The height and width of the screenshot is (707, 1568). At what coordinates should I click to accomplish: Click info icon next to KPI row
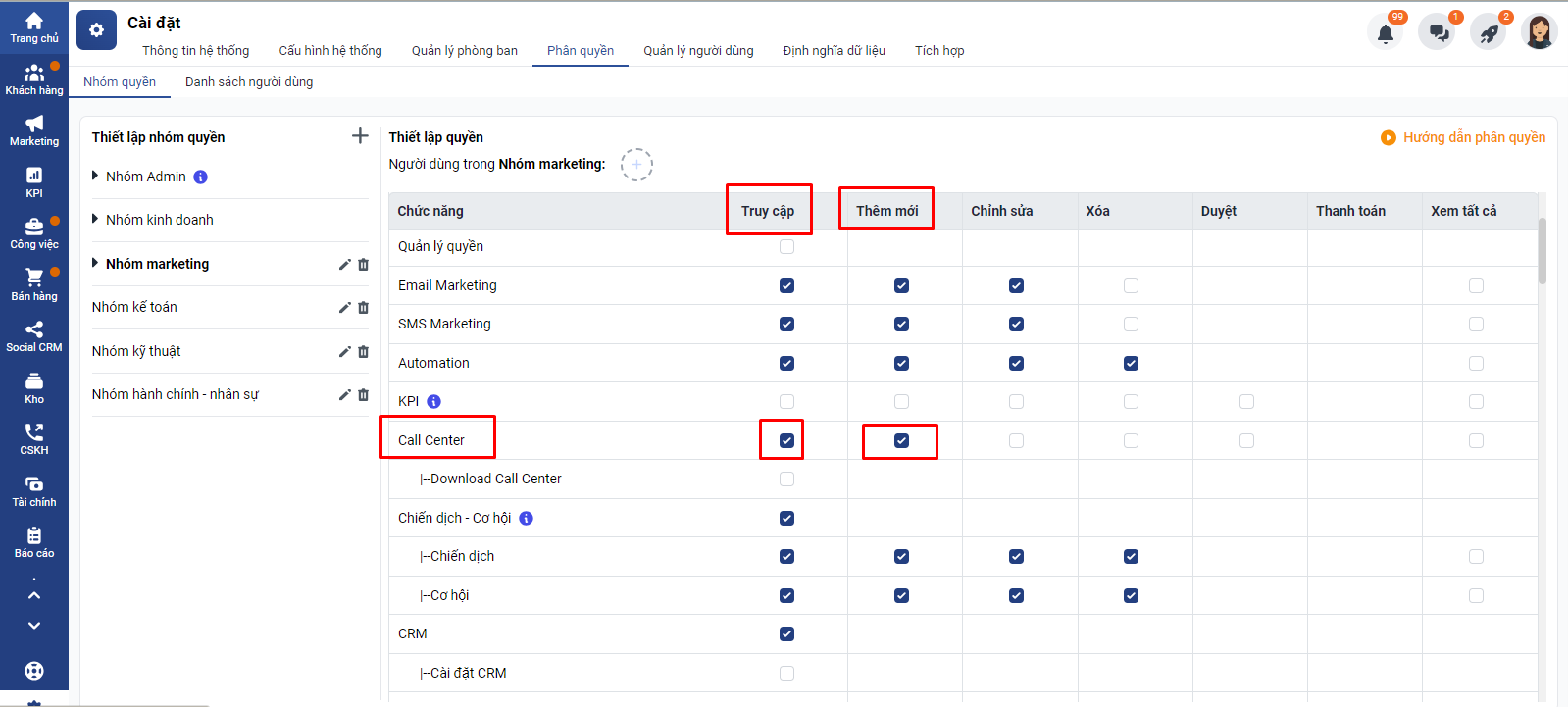pos(434,402)
